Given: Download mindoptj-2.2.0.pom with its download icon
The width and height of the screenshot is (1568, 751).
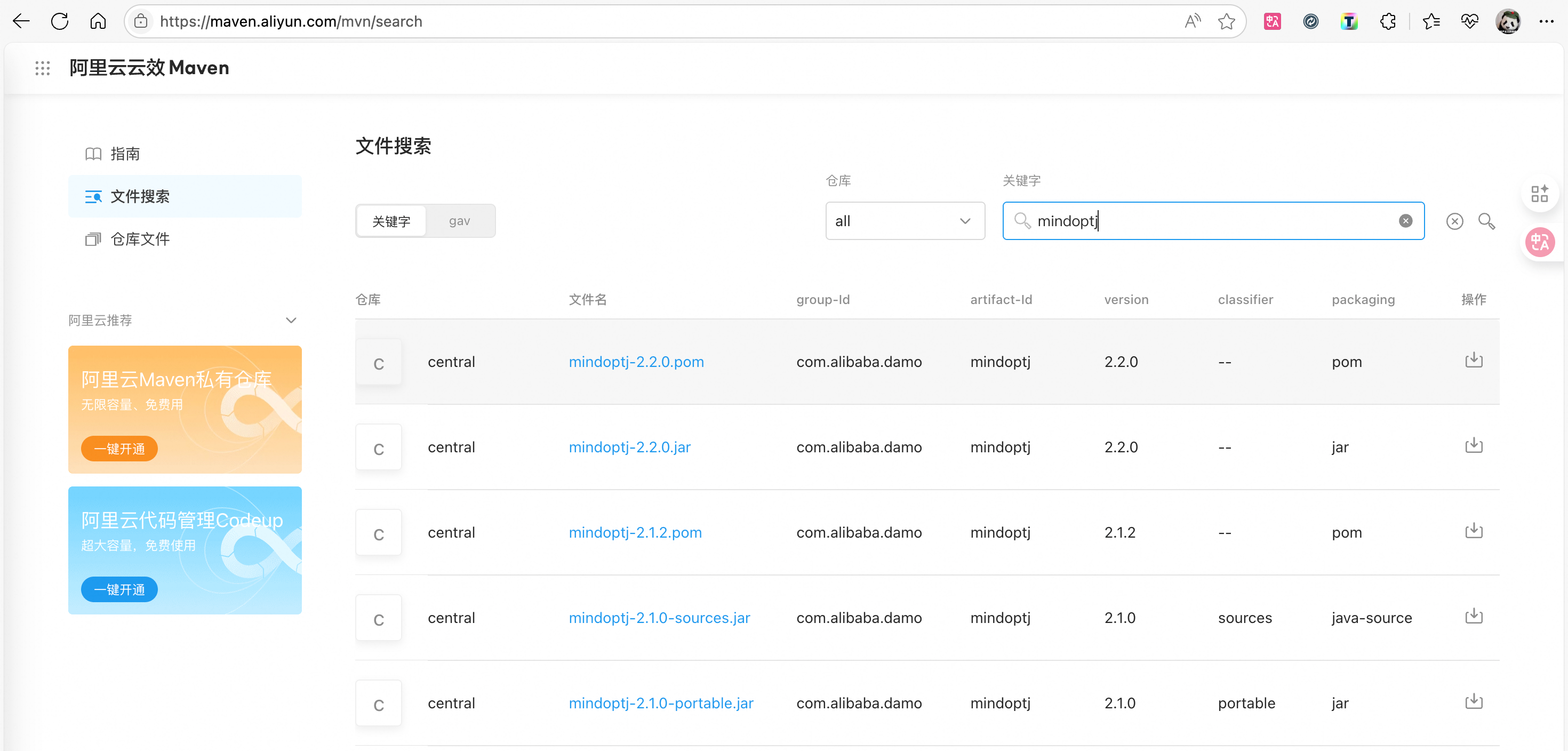Looking at the screenshot, I should coord(1474,359).
